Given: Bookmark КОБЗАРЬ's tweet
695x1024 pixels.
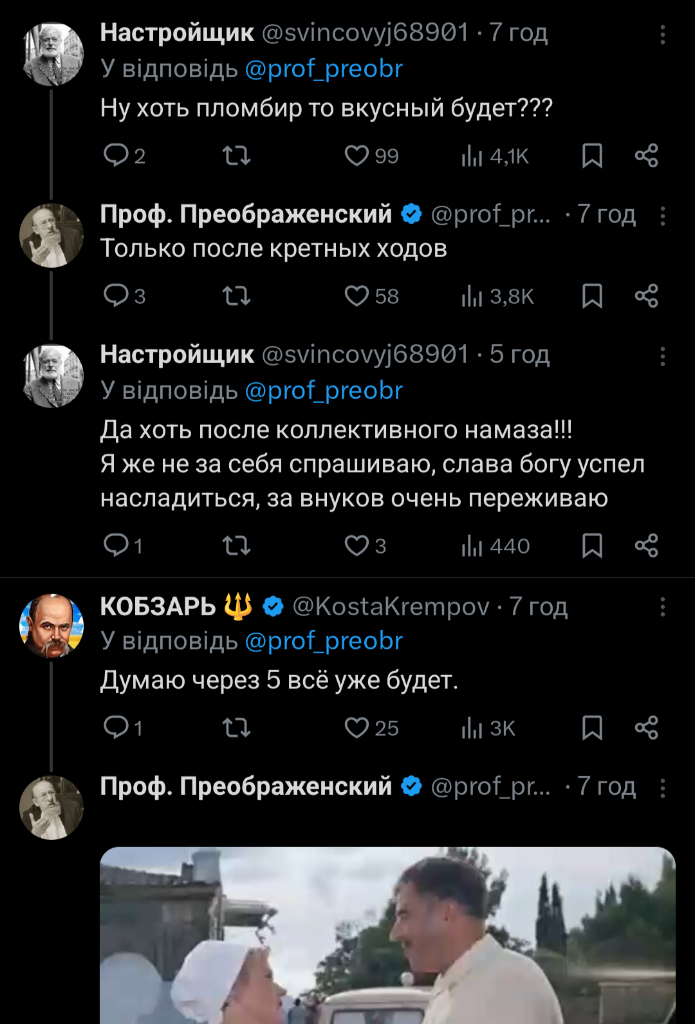Looking at the screenshot, I should 592,728.
